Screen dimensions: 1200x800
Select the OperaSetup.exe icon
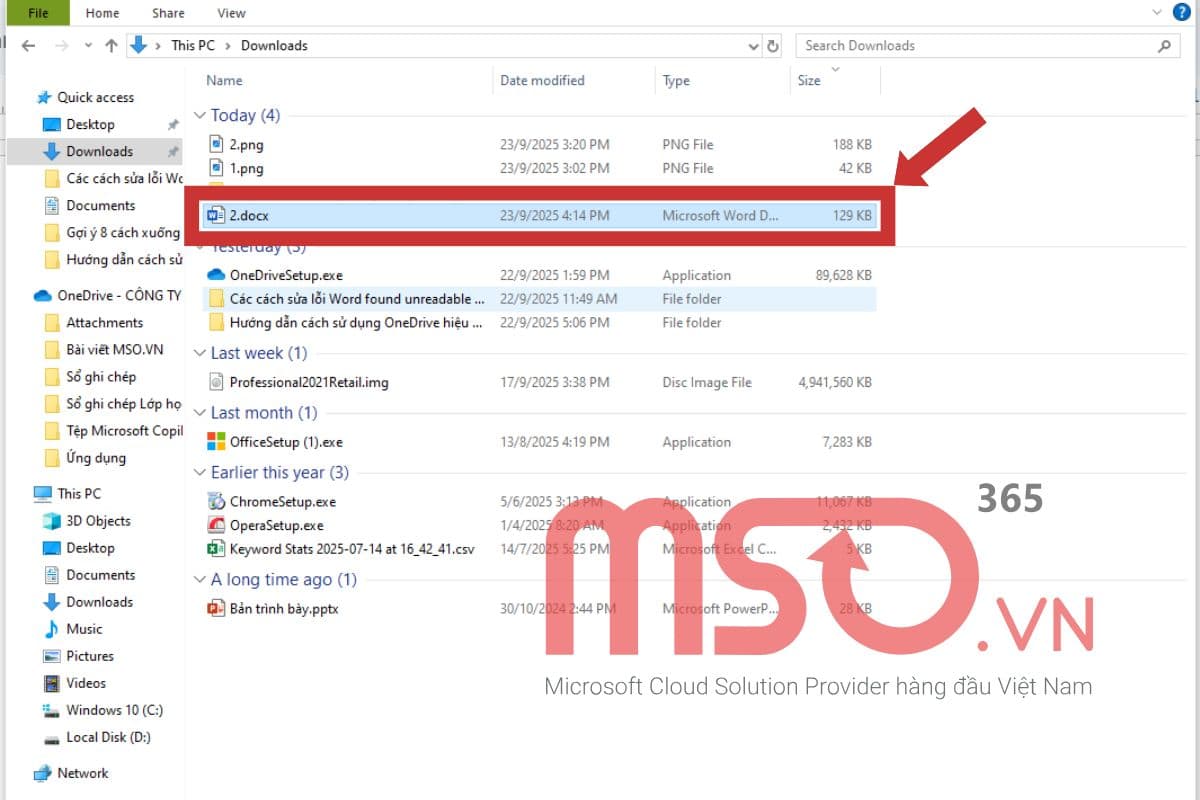click(216, 525)
